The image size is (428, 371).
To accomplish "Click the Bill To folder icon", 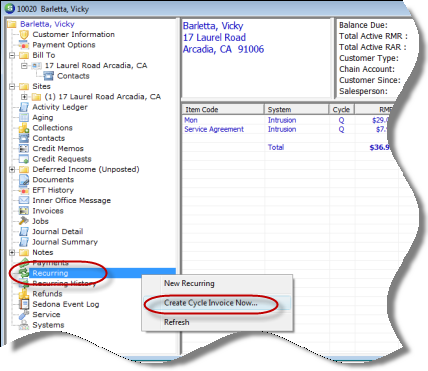I will (x=24, y=55).
